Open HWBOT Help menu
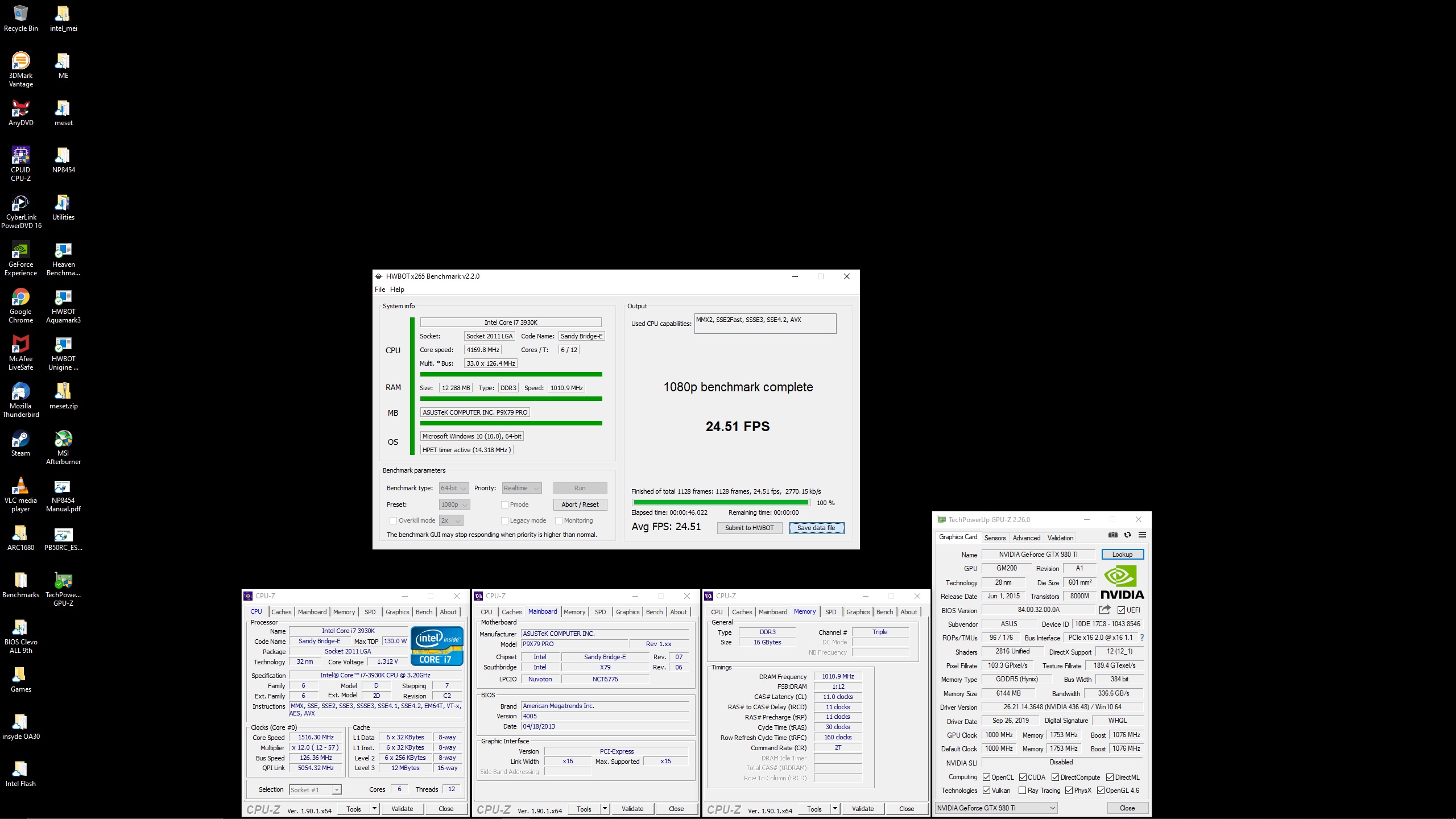This screenshot has width=1456, height=819. tap(397, 289)
